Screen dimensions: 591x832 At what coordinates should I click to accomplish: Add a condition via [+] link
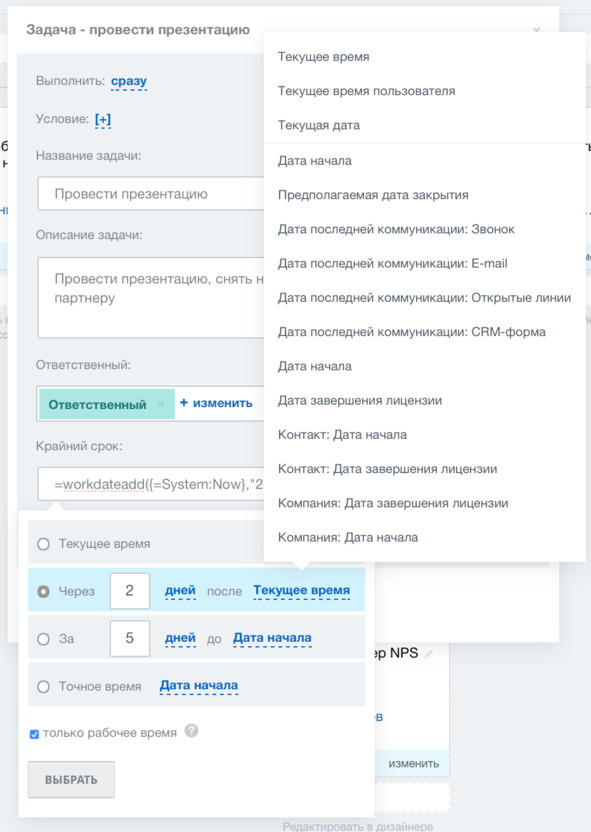coord(103,119)
